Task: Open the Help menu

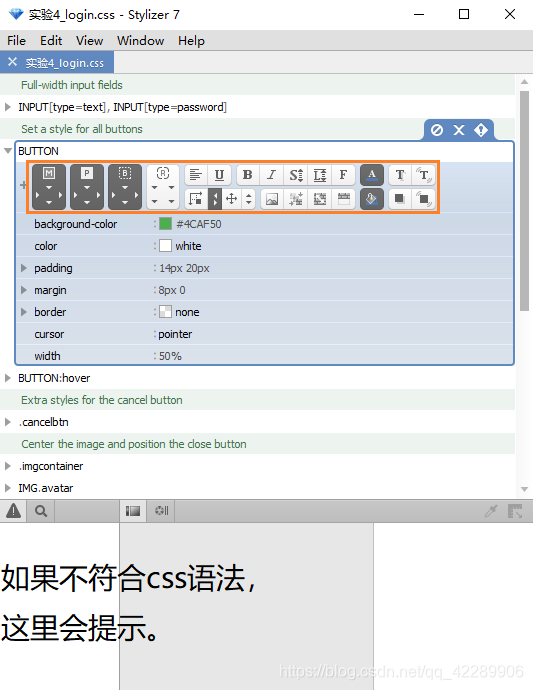Action: pyautogui.click(x=191, y=40)
